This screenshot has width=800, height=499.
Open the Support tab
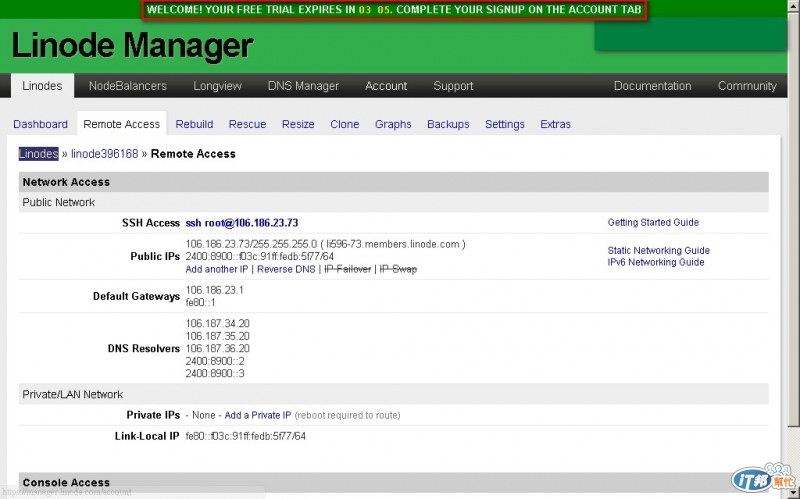[453, 86]
